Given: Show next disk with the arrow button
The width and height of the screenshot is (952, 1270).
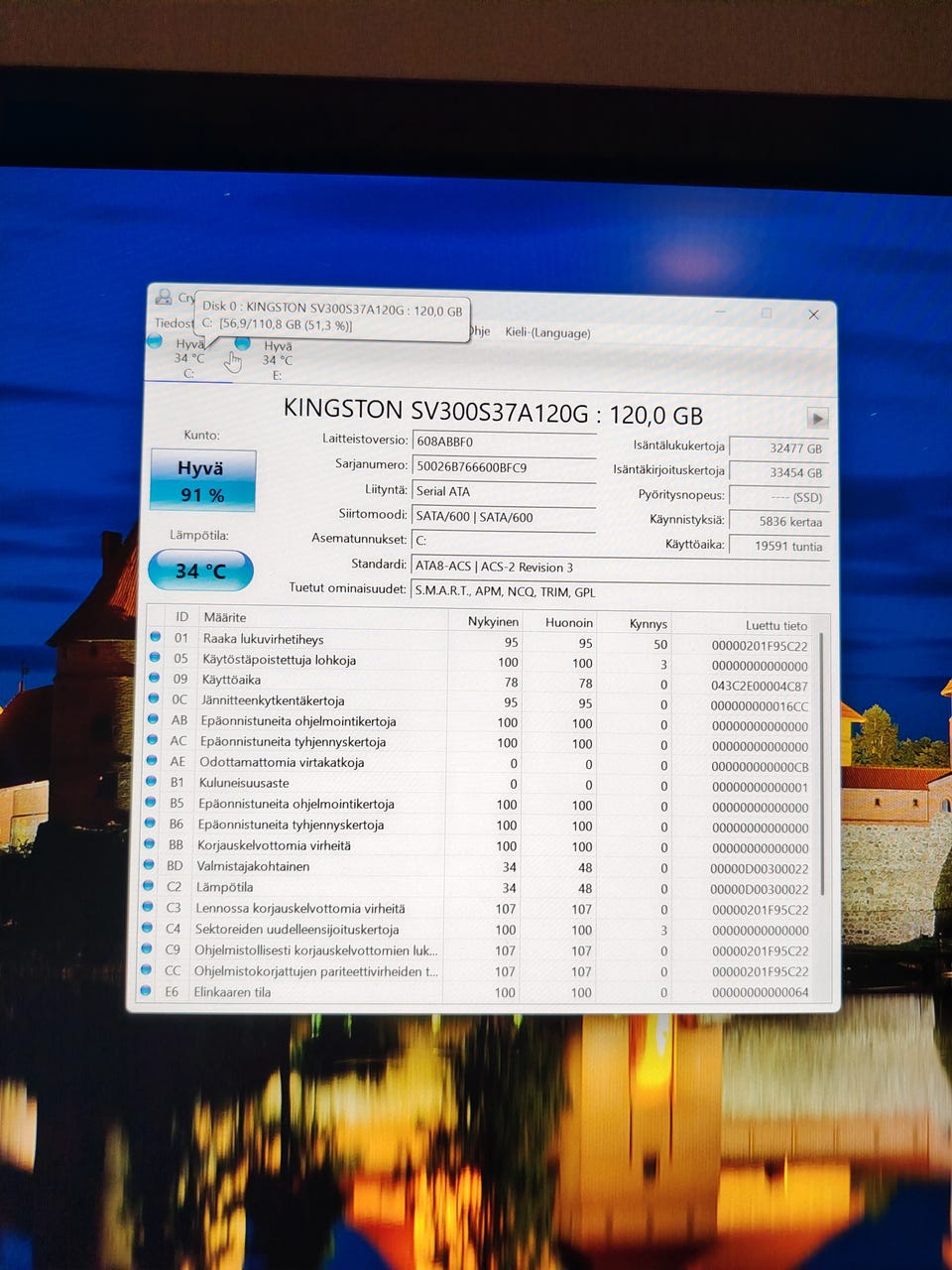Looking at the screenshot, I should tap(817, 418).
